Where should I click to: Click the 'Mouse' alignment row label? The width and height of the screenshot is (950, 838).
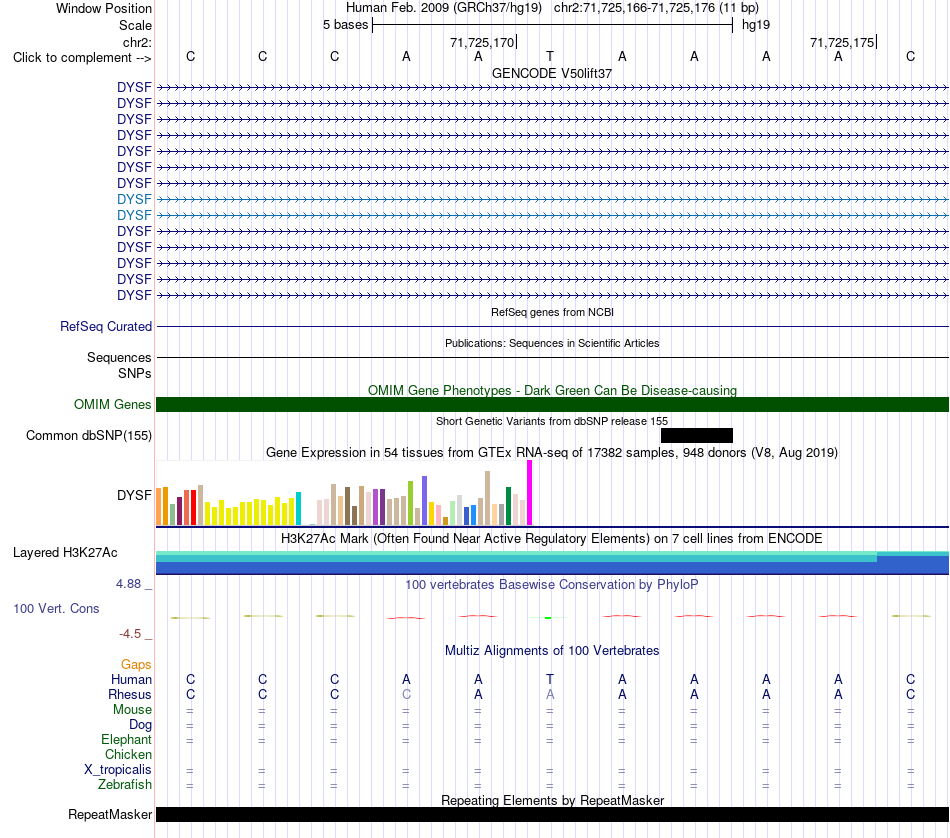point(132,710)
